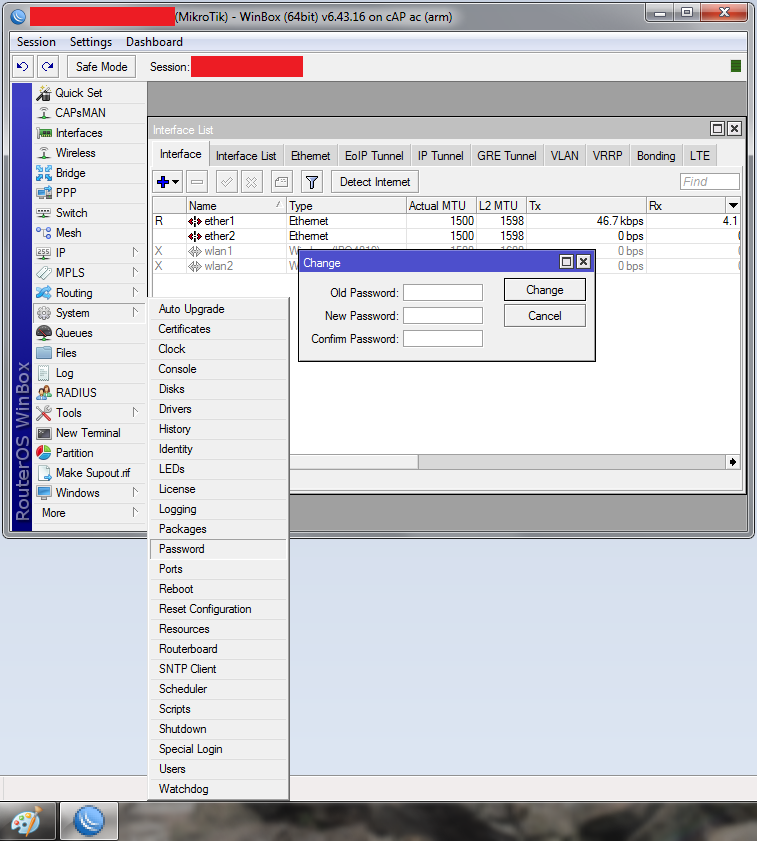
Task: Open Mesh from sidebar
Action: click(89, 233)
